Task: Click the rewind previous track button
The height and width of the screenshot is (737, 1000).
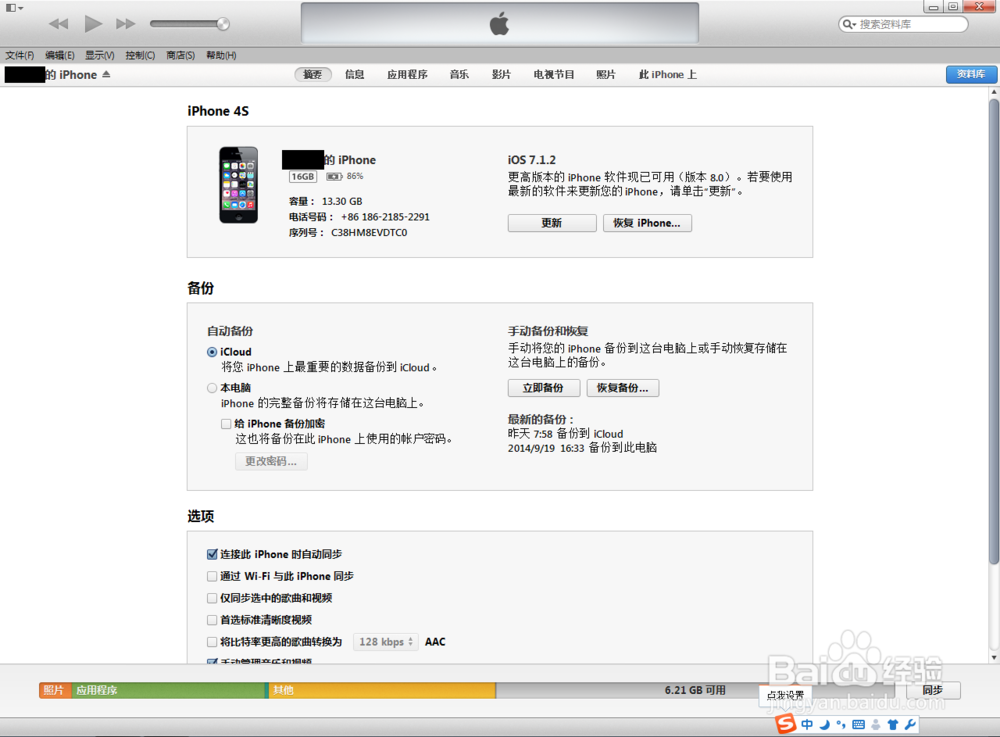Action: (59, 24)
